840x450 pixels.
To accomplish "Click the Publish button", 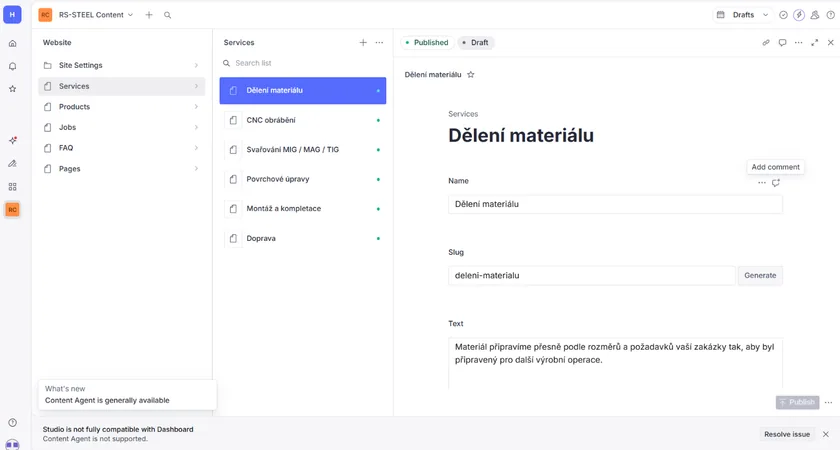I will 797,402.
